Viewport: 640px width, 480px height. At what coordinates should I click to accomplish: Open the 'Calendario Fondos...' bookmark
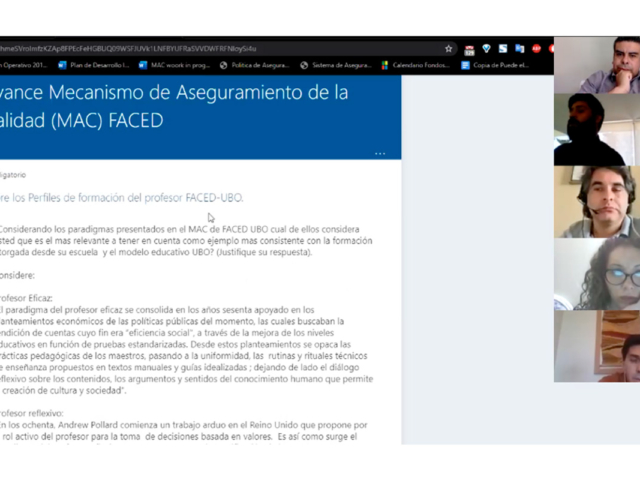click(x=416, y=65)
